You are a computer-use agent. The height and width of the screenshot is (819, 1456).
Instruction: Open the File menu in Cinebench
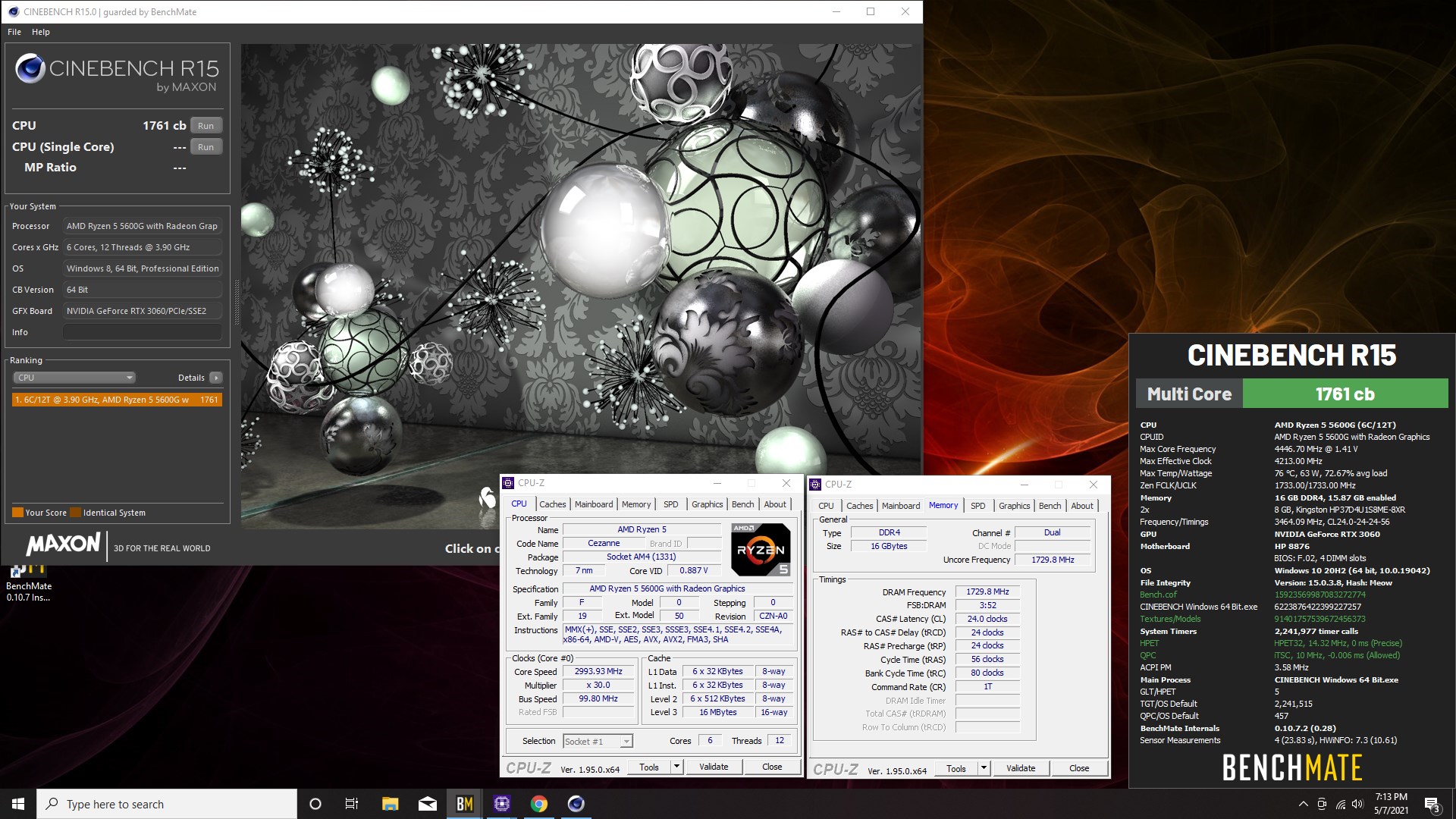pos(14,32)
